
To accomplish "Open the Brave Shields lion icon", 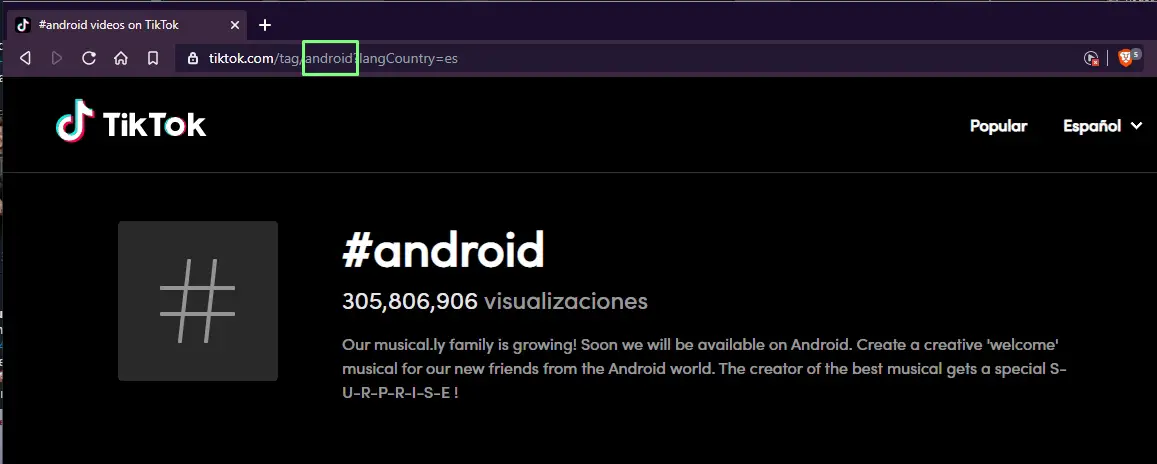I will coord(1127,58).
